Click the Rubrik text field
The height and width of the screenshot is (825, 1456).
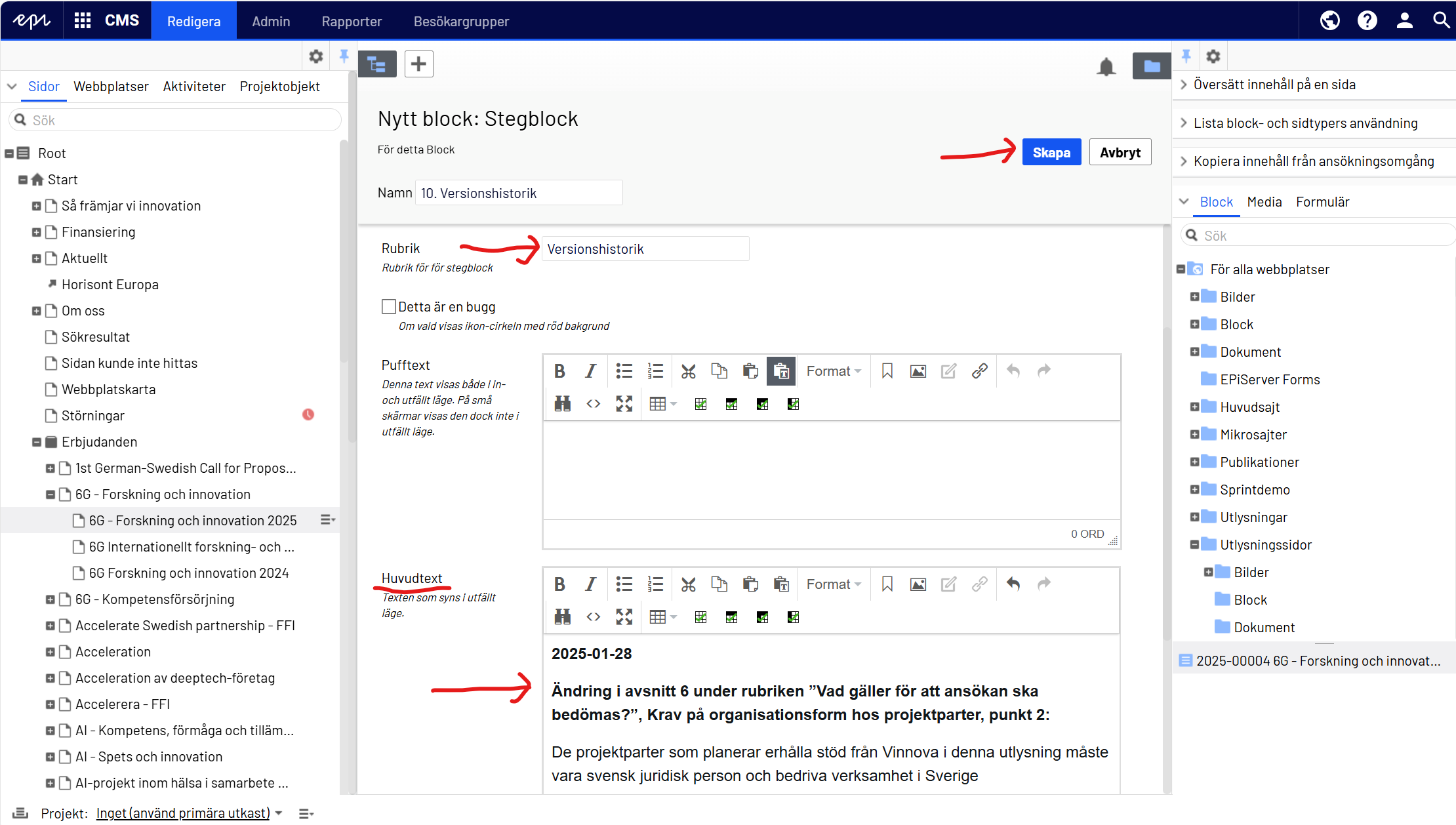click(x=645, y=249)
